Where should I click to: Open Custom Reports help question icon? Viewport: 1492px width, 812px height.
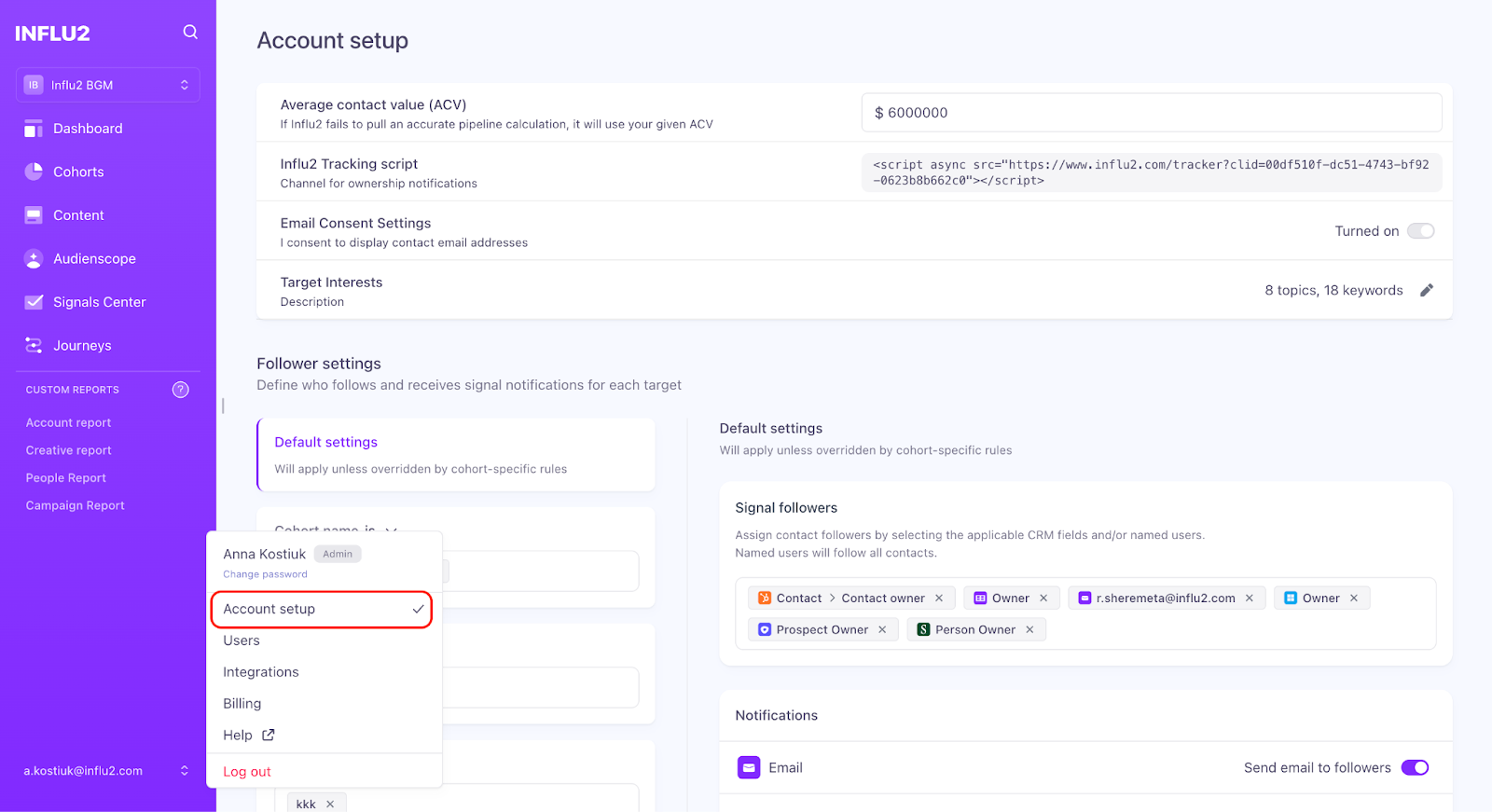181,390
